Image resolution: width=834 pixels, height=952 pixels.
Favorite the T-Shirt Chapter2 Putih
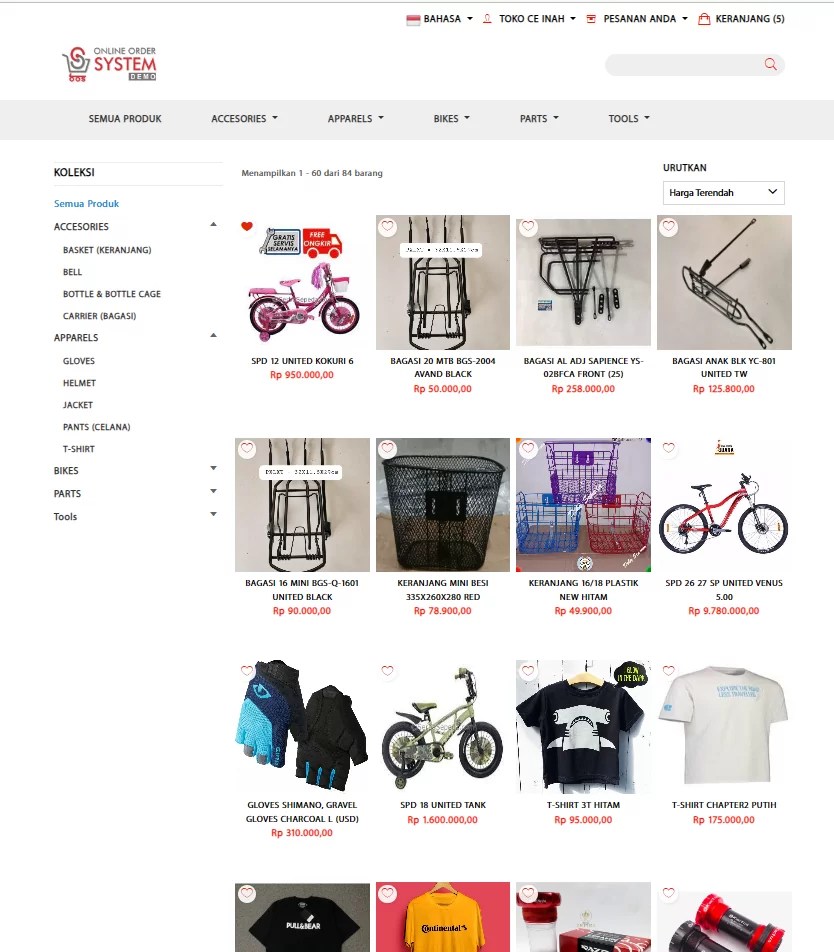[x=668, y=670]
